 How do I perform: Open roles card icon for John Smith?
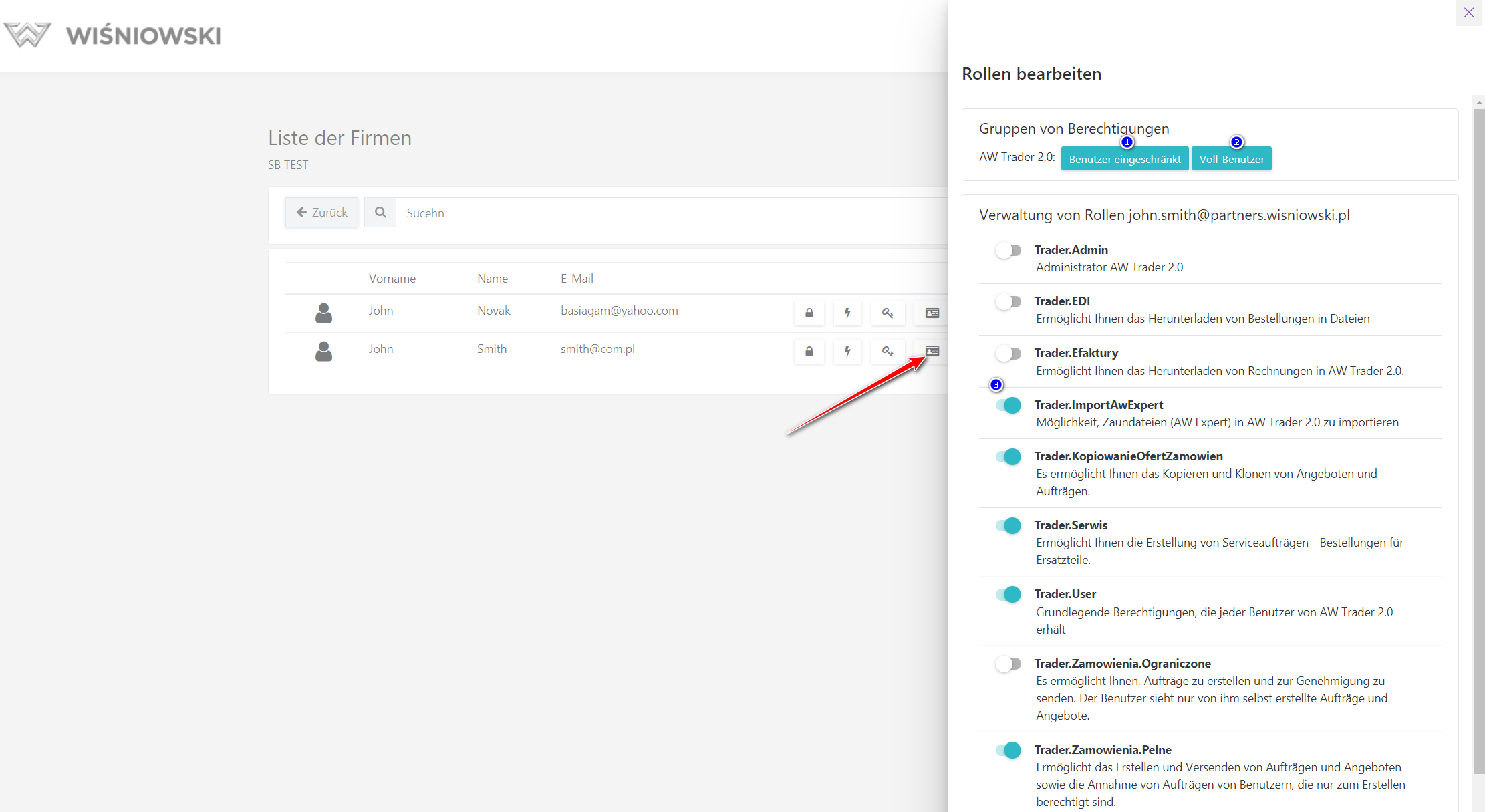pyautogui.click(x=932, y=351)
